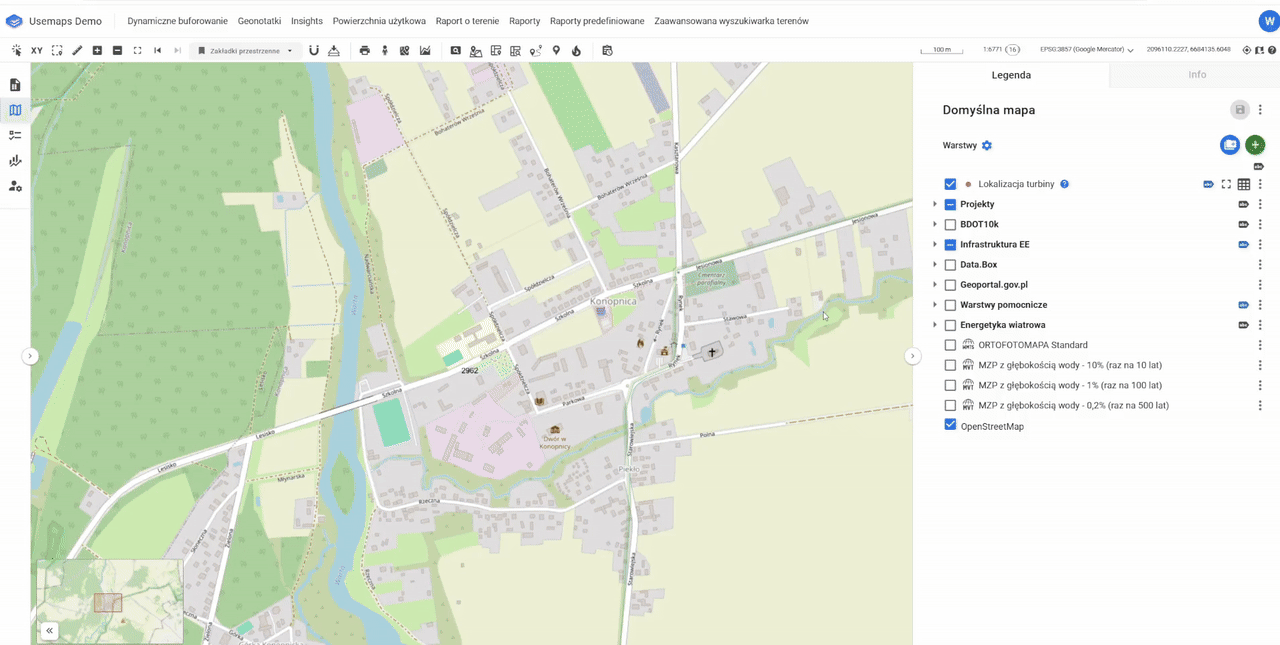Enable the ORTOFOTOMAPA Standard layer

(950, 345)
